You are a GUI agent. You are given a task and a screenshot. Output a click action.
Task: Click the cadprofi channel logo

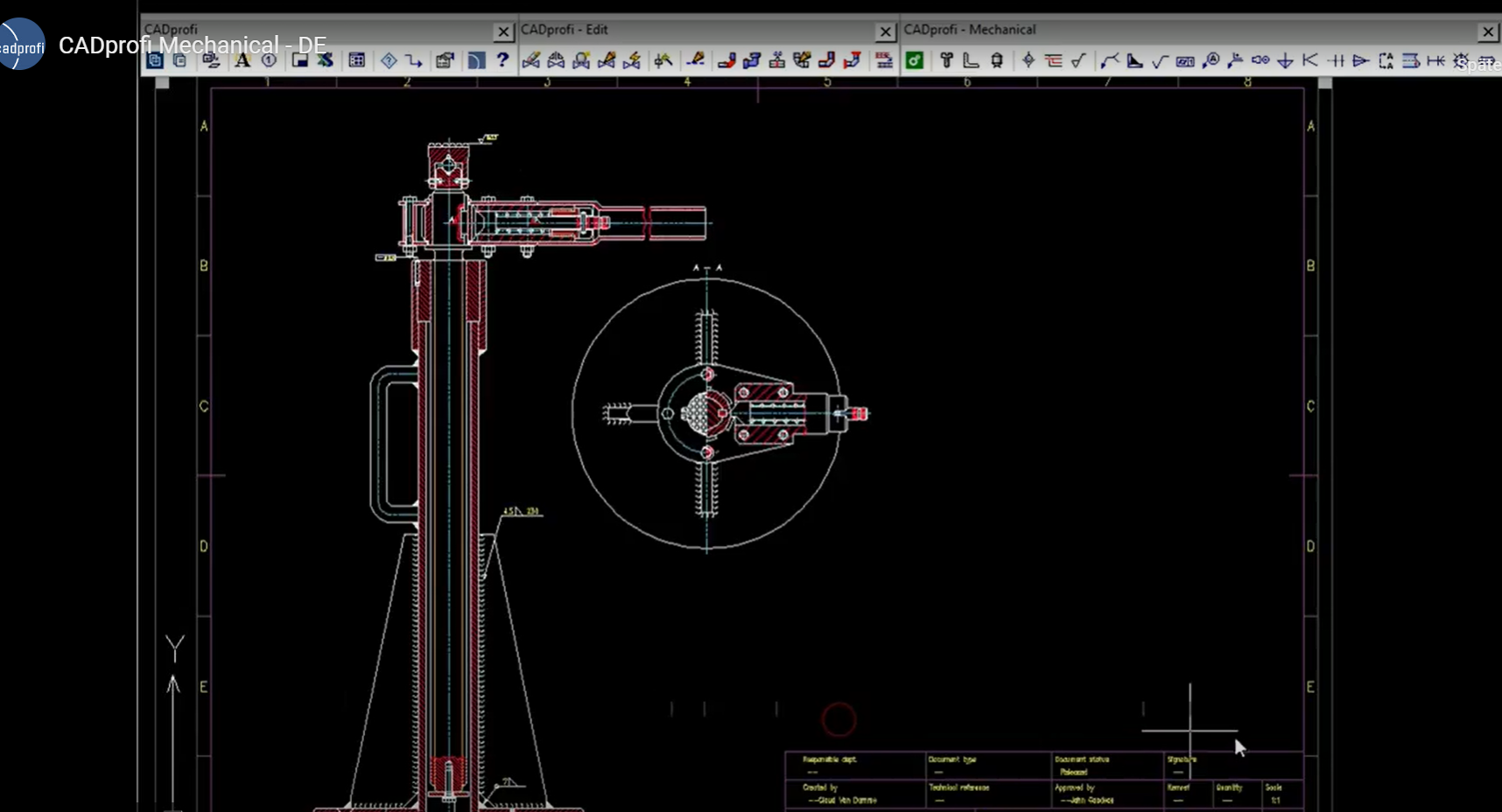21,45
